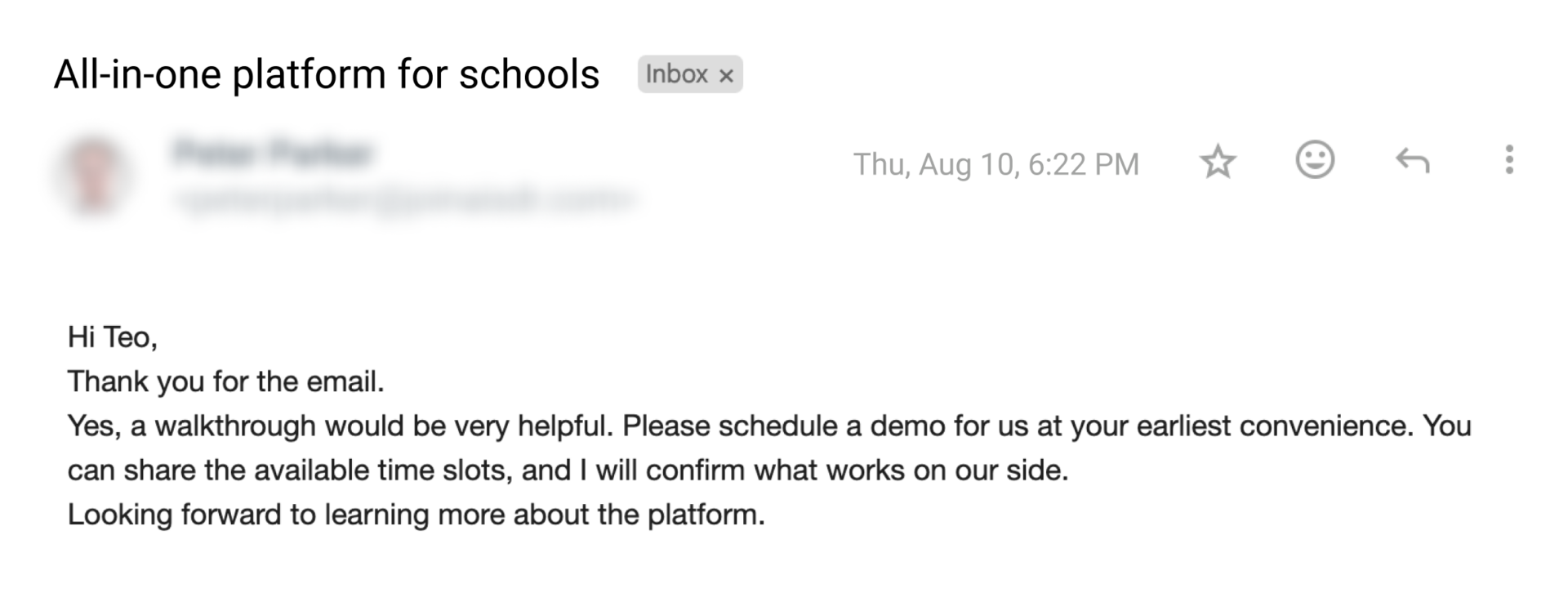Click the Inbox label chip
Viewport: 1568px width, 611px height.
pos(676,74)
